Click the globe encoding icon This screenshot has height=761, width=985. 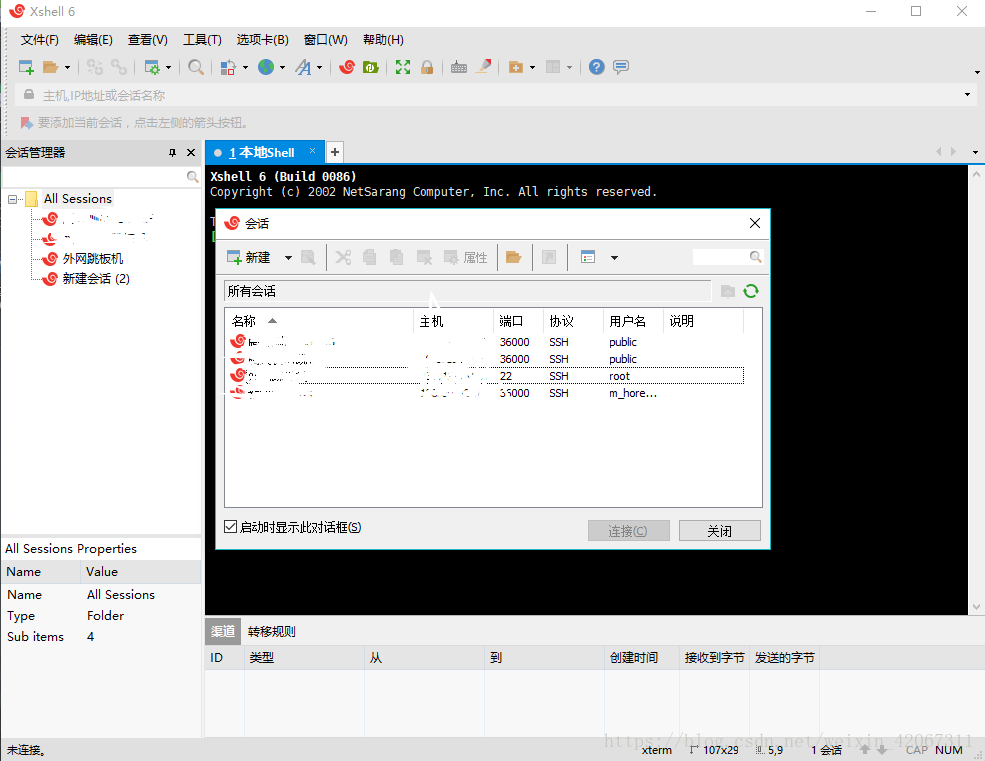coord(266,67)
